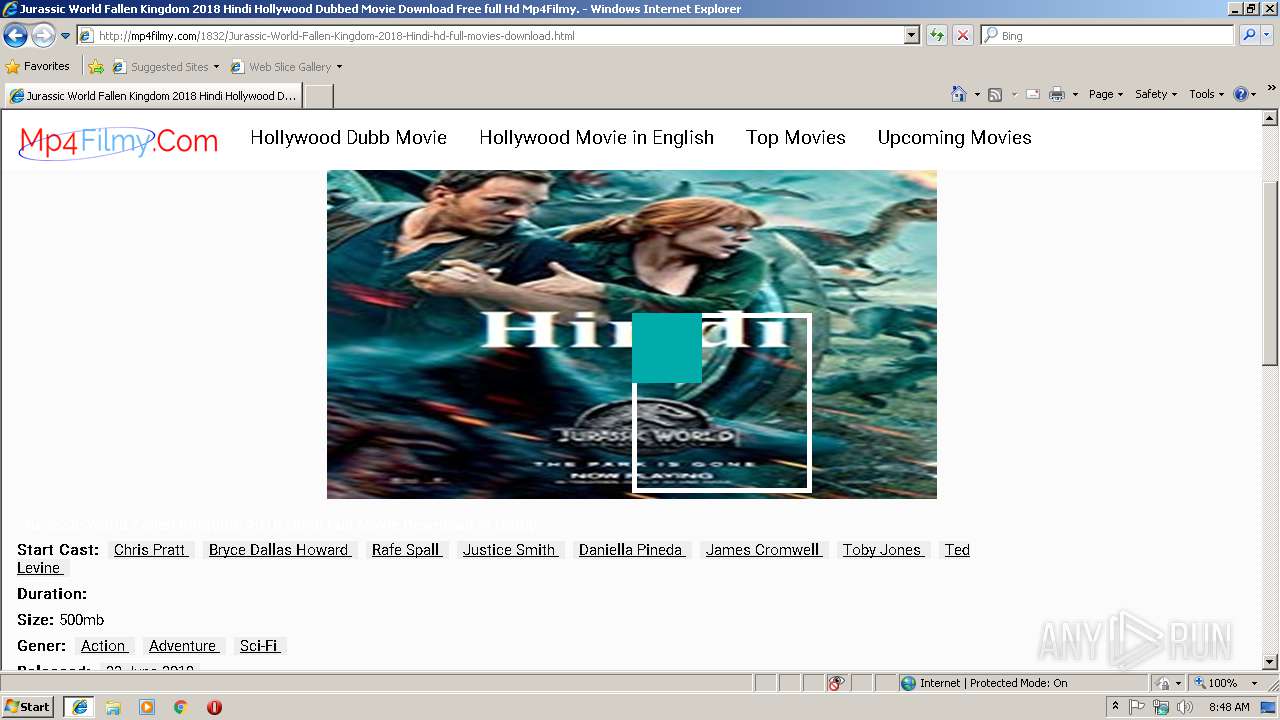The height and width of the screenshot is (720, 1280).
Task: Click cast link James Cromwell
Action: (x=763, y=550)
